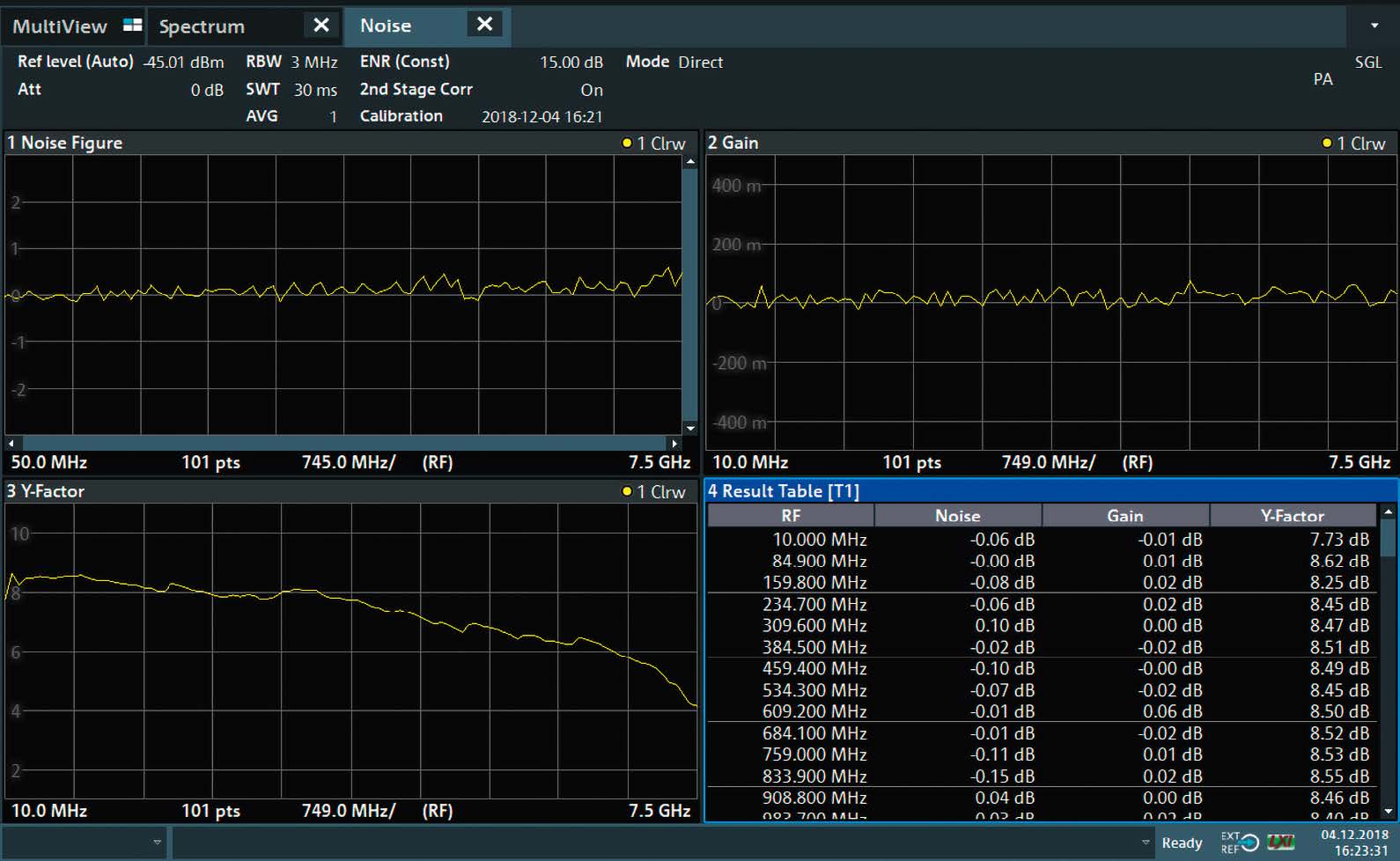Screen dimensions: 1400x861
Task: Click 1 Clrw trace label in Y-Factor window
Action: 661,492
